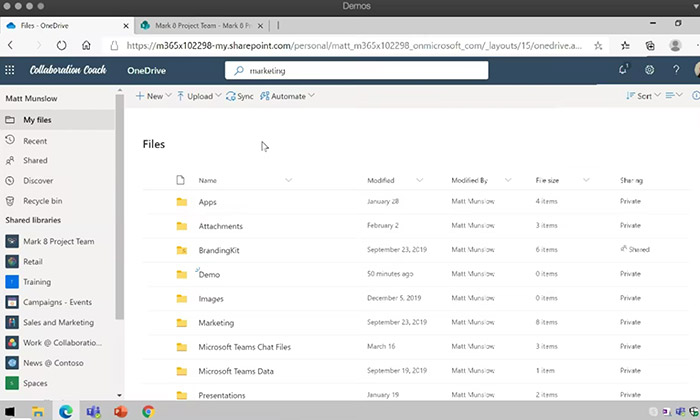The image size is (700, 420).
Task: Open the help question mark icon
Action: pos(676,70)
